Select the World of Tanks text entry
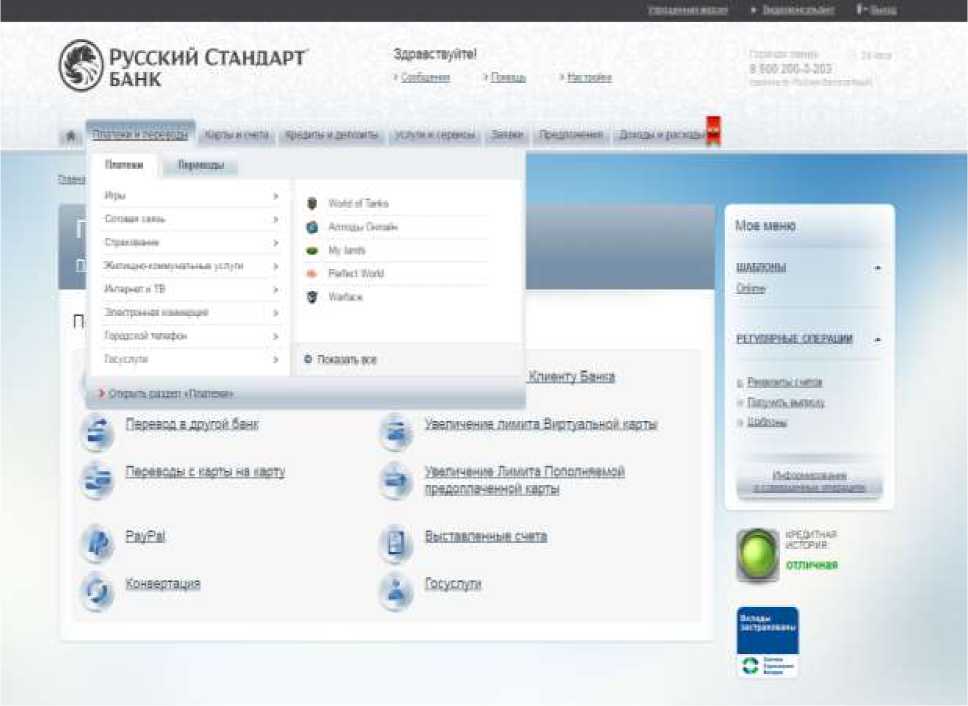The width and height of the screenshot is (968, 706). point(359,204)
